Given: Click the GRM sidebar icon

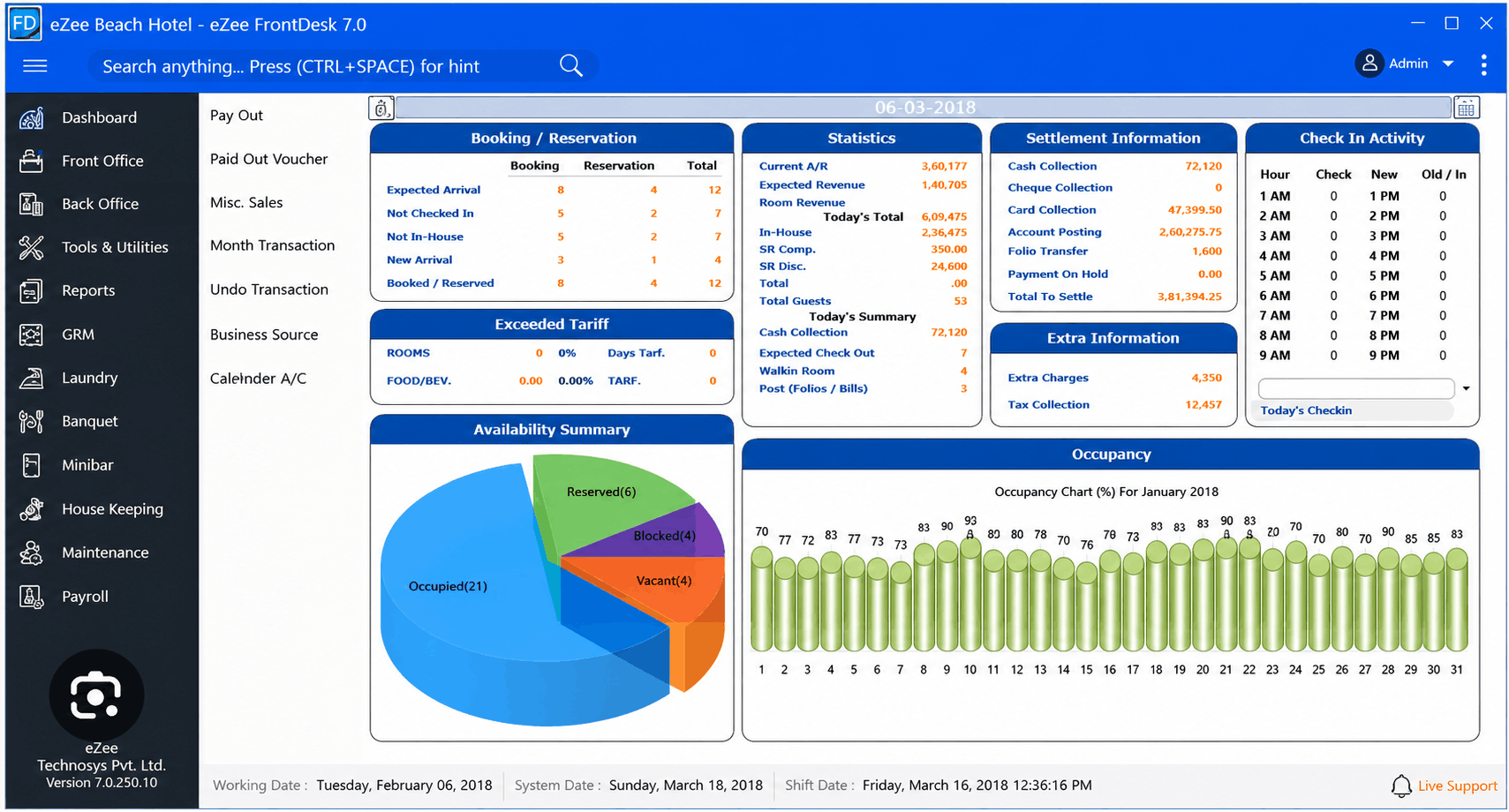Looking at the screenshot, I should [32, 335].
